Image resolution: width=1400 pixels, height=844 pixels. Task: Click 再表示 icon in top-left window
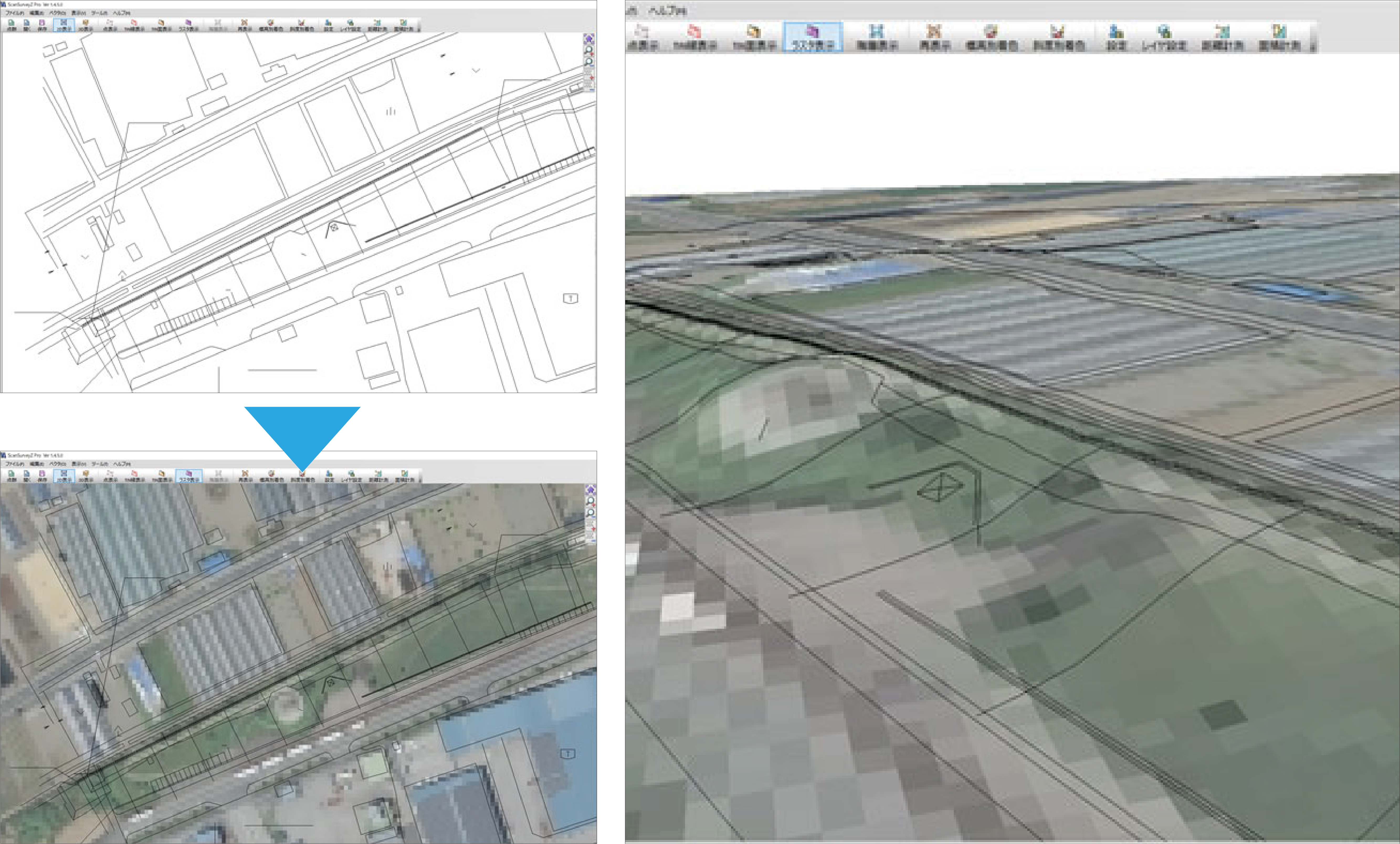[x=244, y=25]
